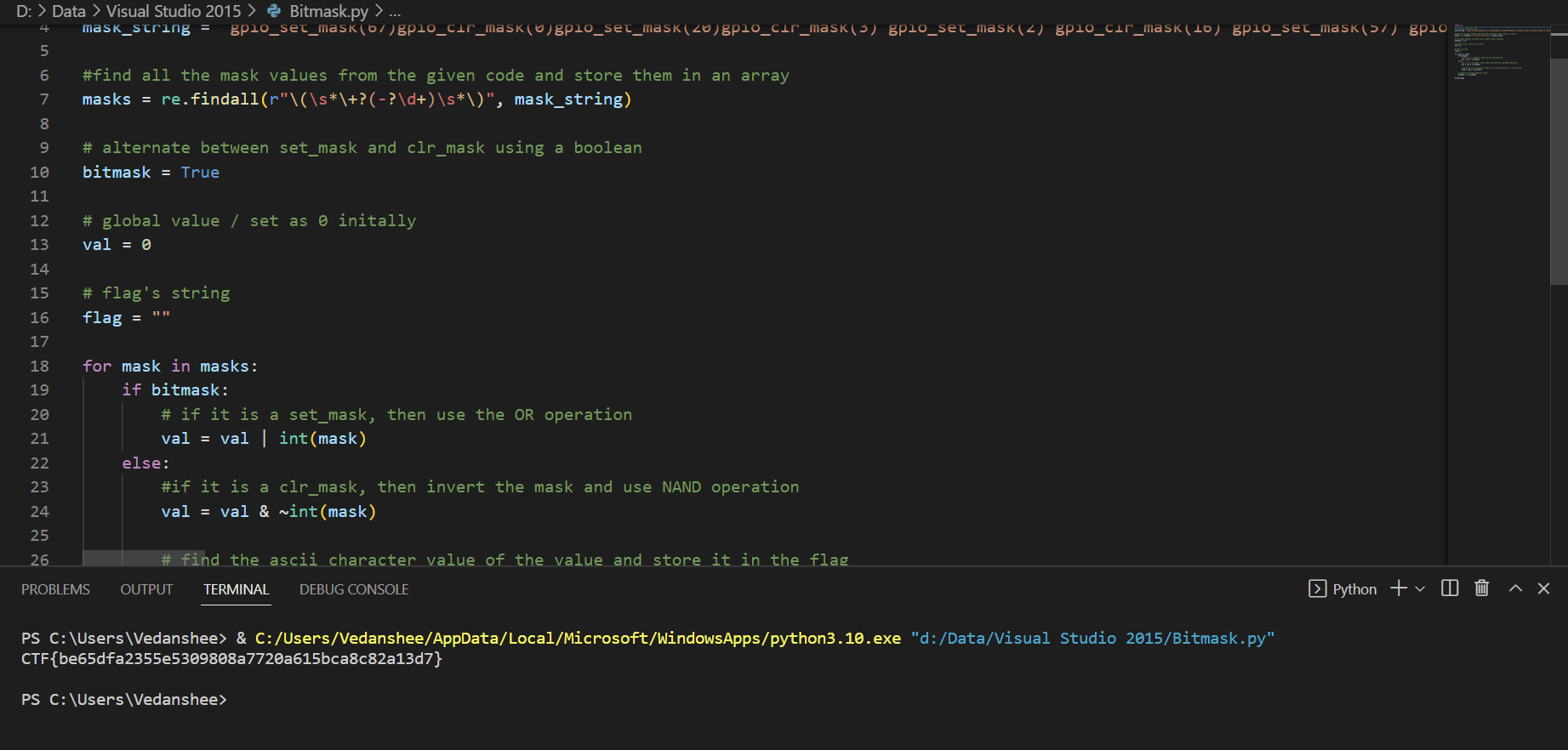
Task: Open the launch profile dropdown arrow
Action: tap(1420, 588)
